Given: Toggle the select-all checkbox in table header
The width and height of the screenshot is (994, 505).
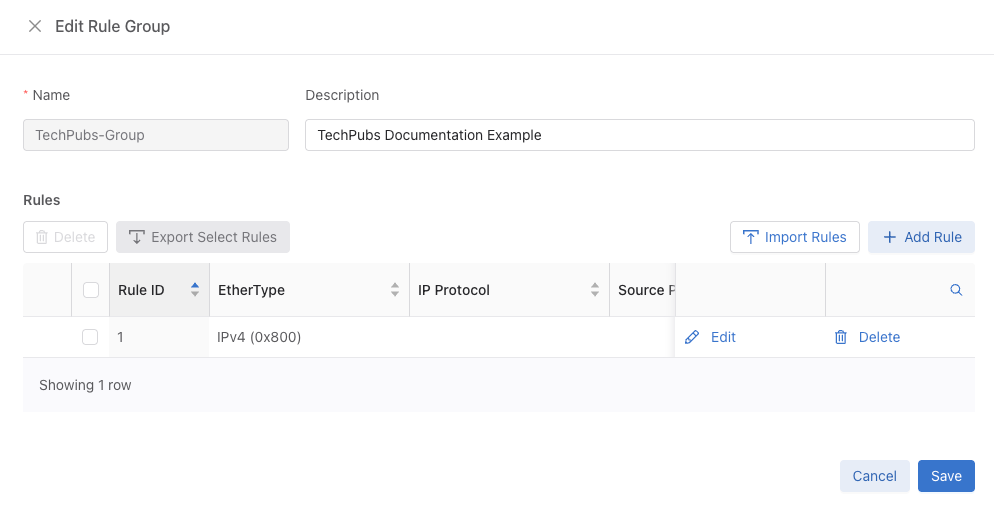Looking at the screenshot, I should 91,290.
